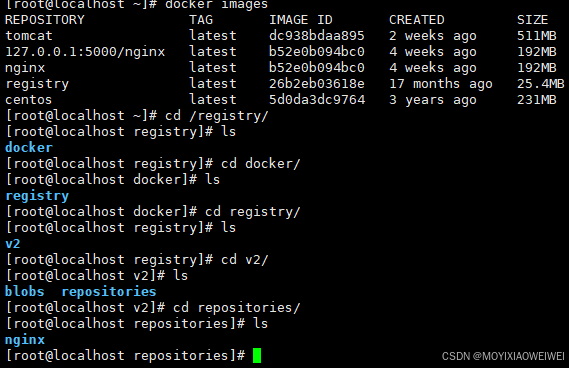Select the registry repository name in table
This screenshot has width=569, height=368.
[x=37, y=84]
